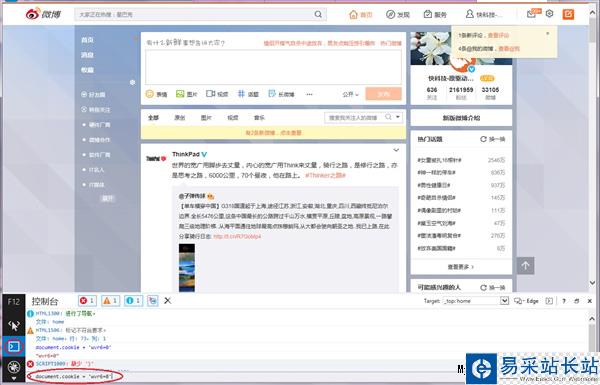
Task: Focus the top Weibo search input
Action: coord(194,15)
